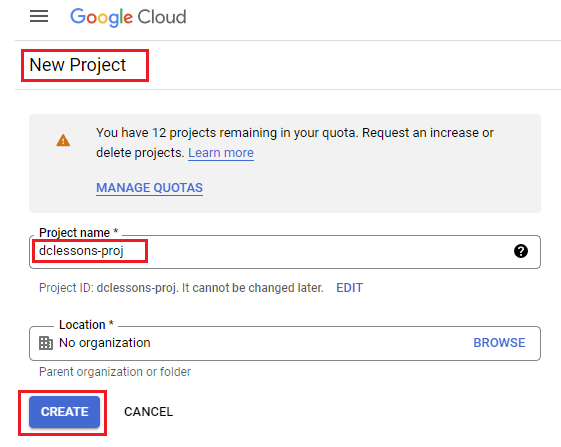Open the hamburger navigation menu

(x=39, y=16)
